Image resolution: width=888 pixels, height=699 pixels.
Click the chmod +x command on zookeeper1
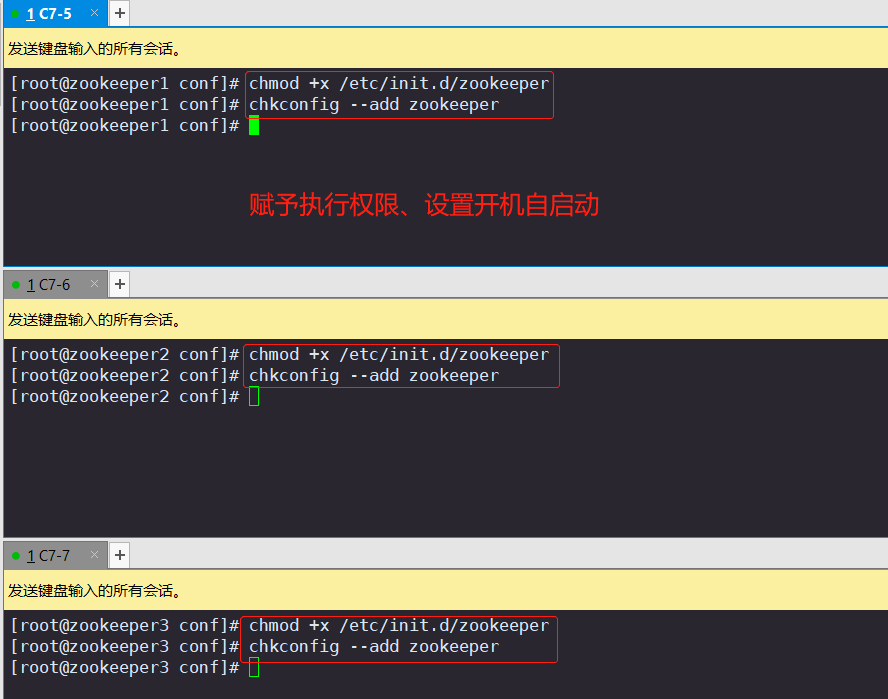click(399, 83)
